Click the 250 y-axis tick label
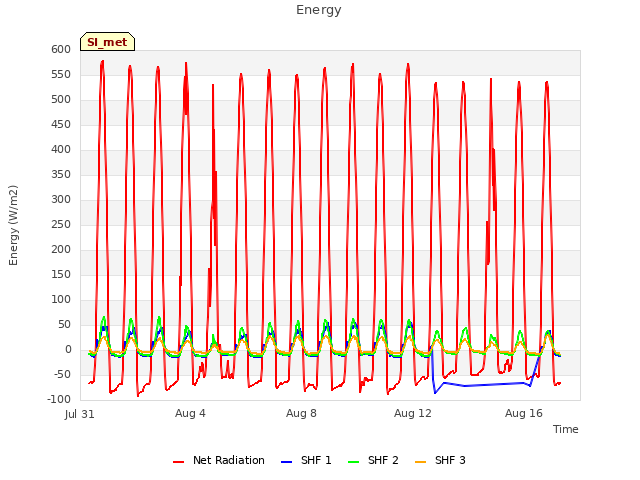 coord(61,224)
